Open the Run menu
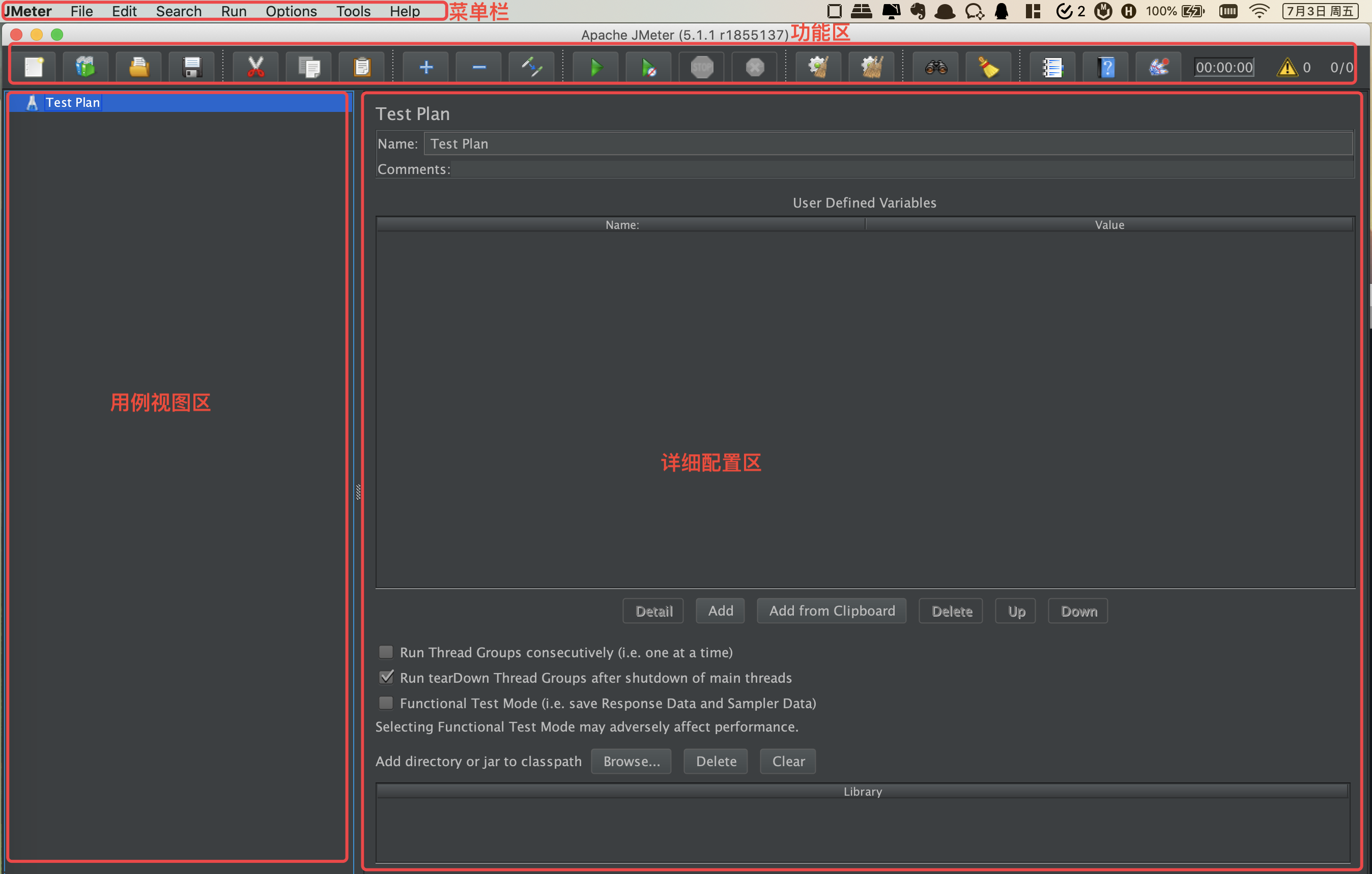 click(x=234, y=11)
